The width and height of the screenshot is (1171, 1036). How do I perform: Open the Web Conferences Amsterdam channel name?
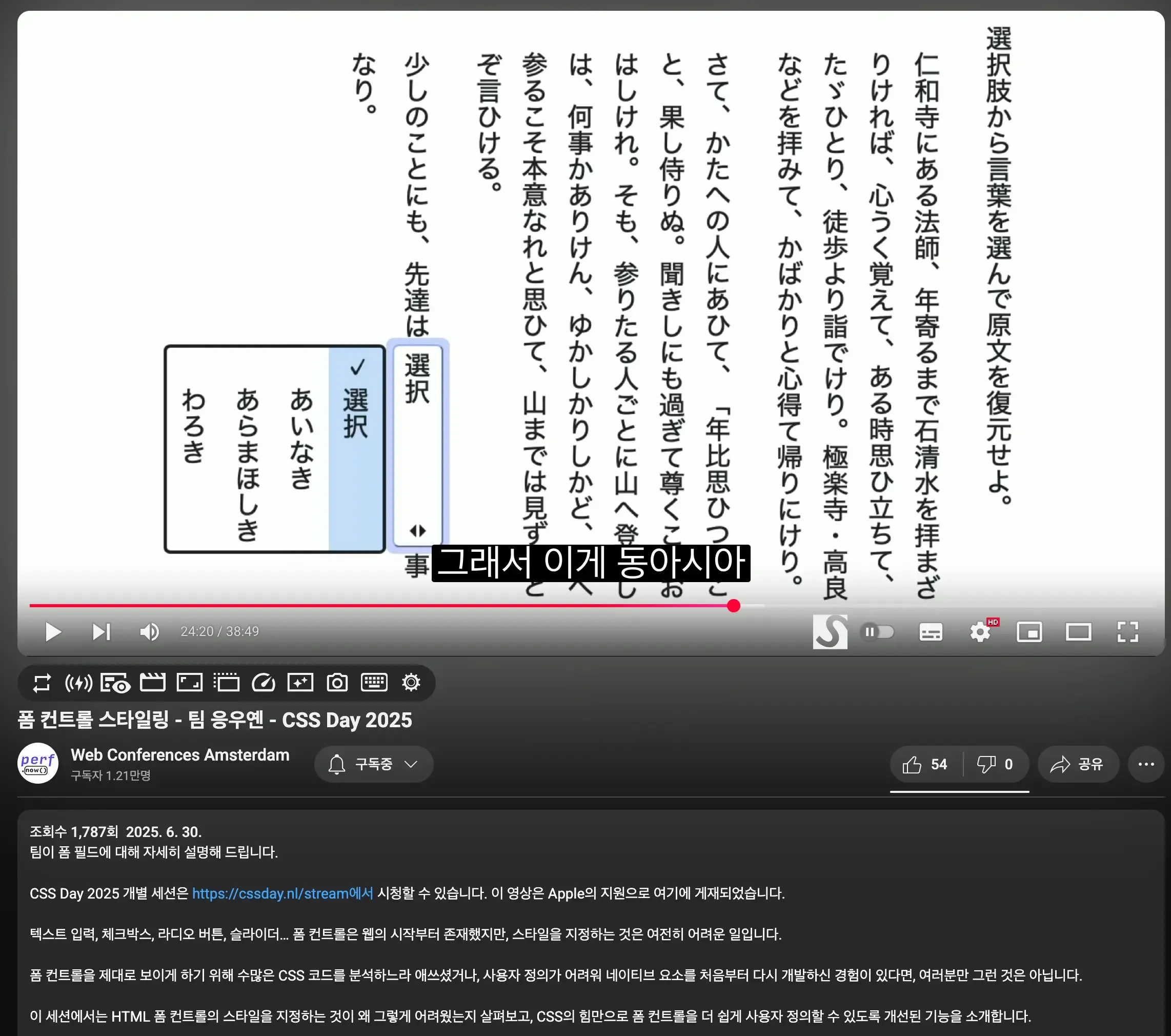tap(180, 754)
